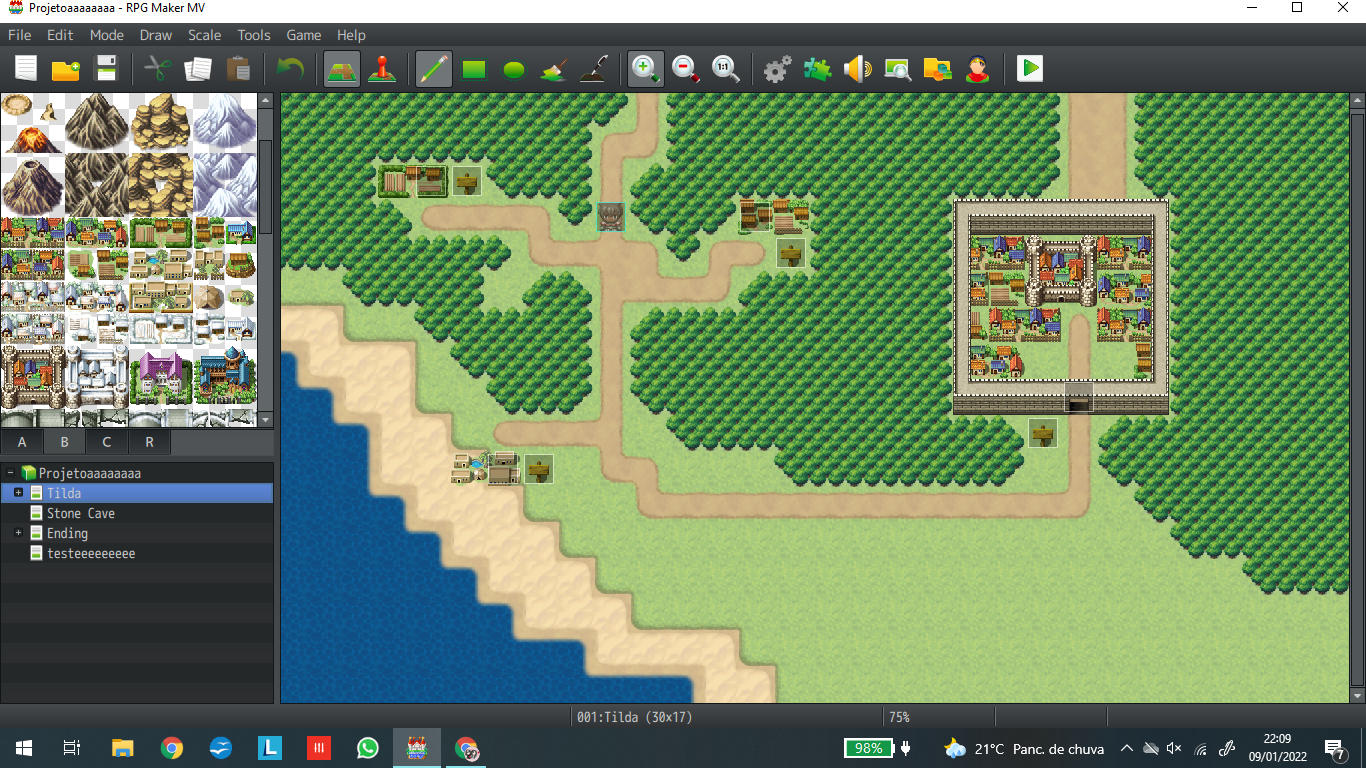1366x768 pixels.
Task: Expand the Tilda map node
Action: click(x=18, y=493)
